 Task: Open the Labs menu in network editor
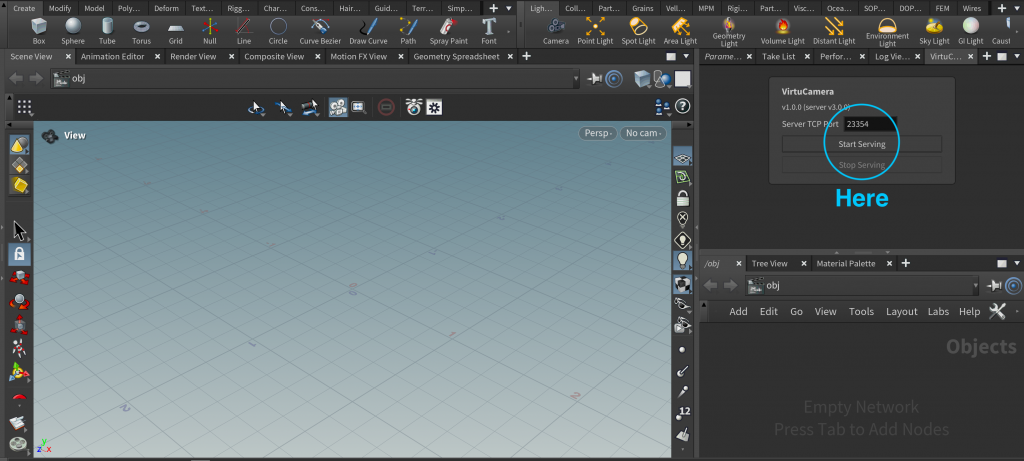click(x=937, y=311)
